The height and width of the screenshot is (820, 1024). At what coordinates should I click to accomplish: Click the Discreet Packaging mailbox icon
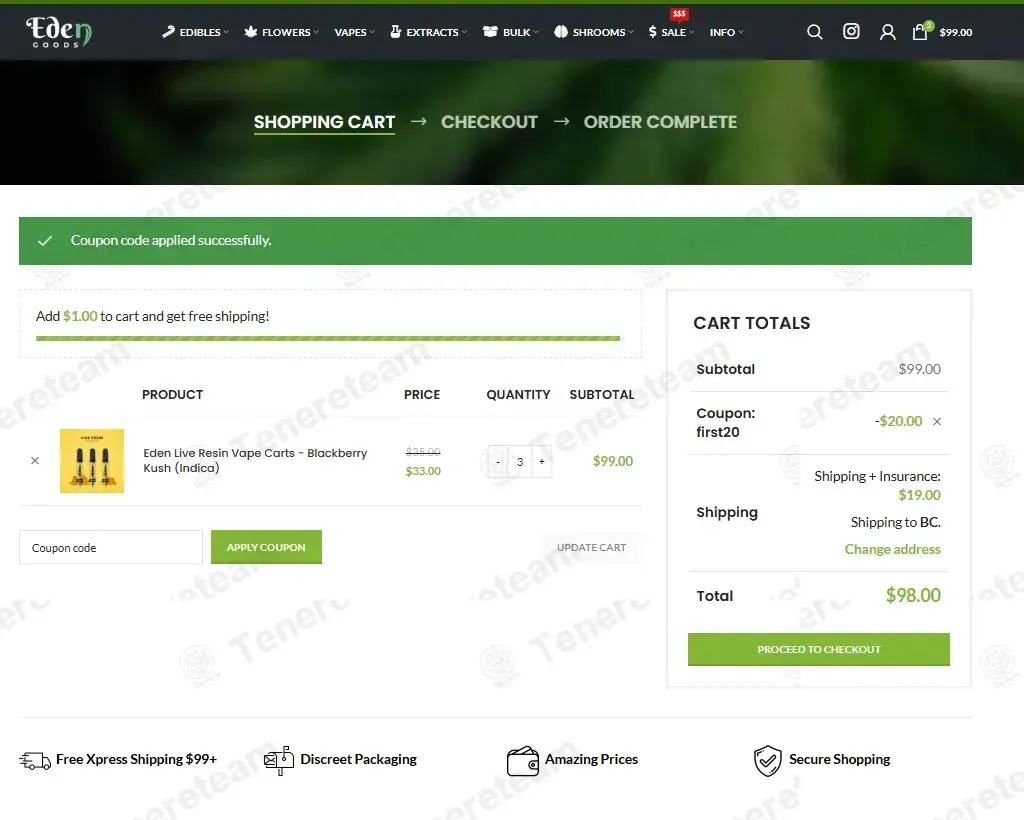pos(278,760)
